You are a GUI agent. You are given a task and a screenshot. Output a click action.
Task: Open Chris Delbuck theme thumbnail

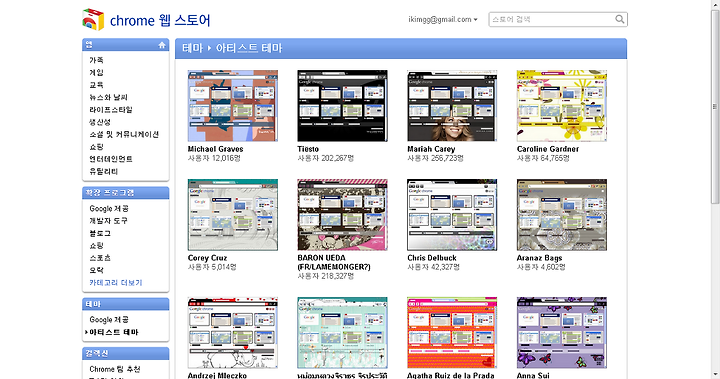pyautogui.click(x=452, y=215)
